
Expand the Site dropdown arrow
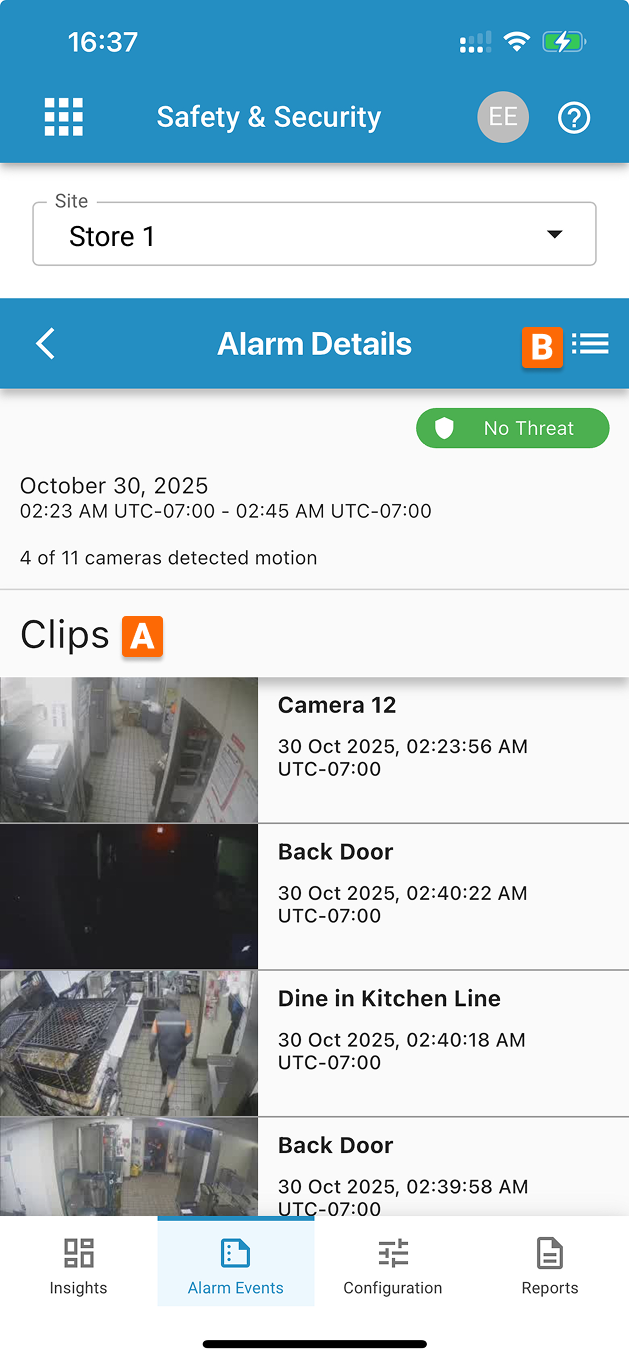555,235
